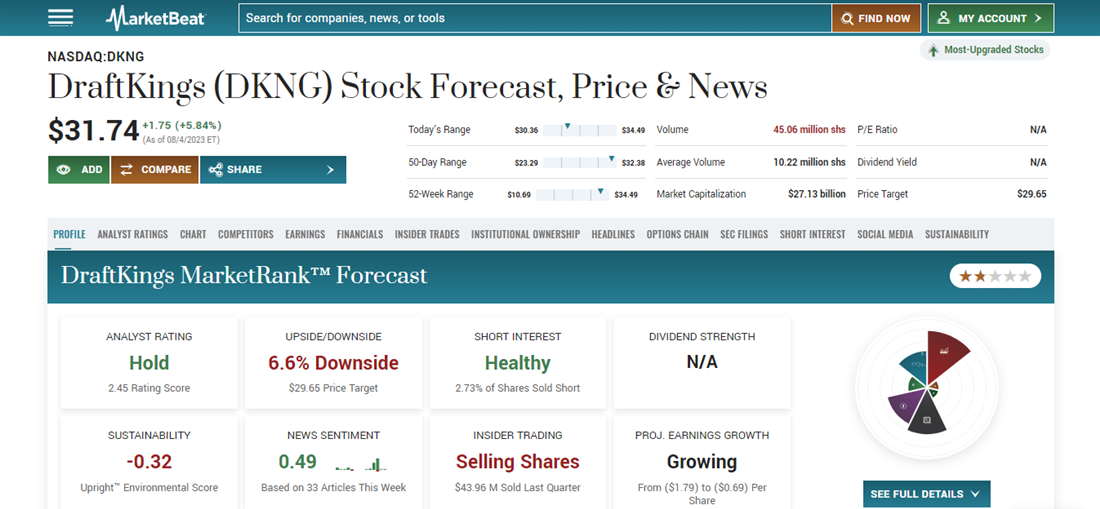Click the MarketRank star rating badge
Screen dimensions: 1100x509
click(x=994, y=276)
